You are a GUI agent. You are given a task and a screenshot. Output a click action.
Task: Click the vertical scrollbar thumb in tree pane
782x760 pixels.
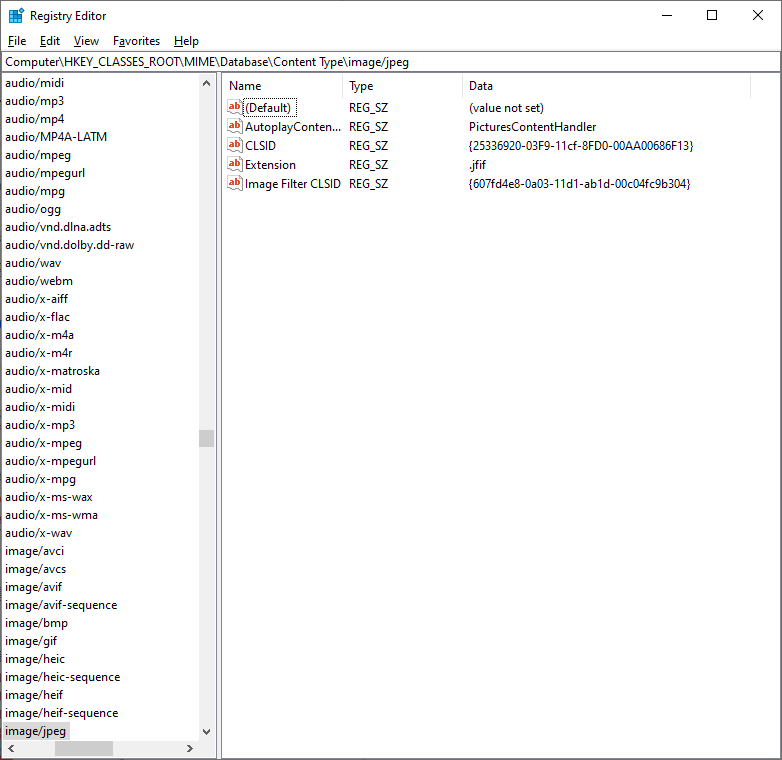click(x=206, y=438)
